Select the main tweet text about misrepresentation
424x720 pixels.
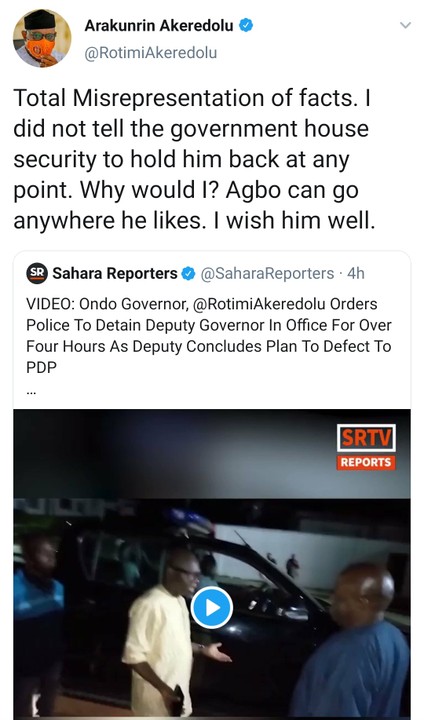point(194,159)
